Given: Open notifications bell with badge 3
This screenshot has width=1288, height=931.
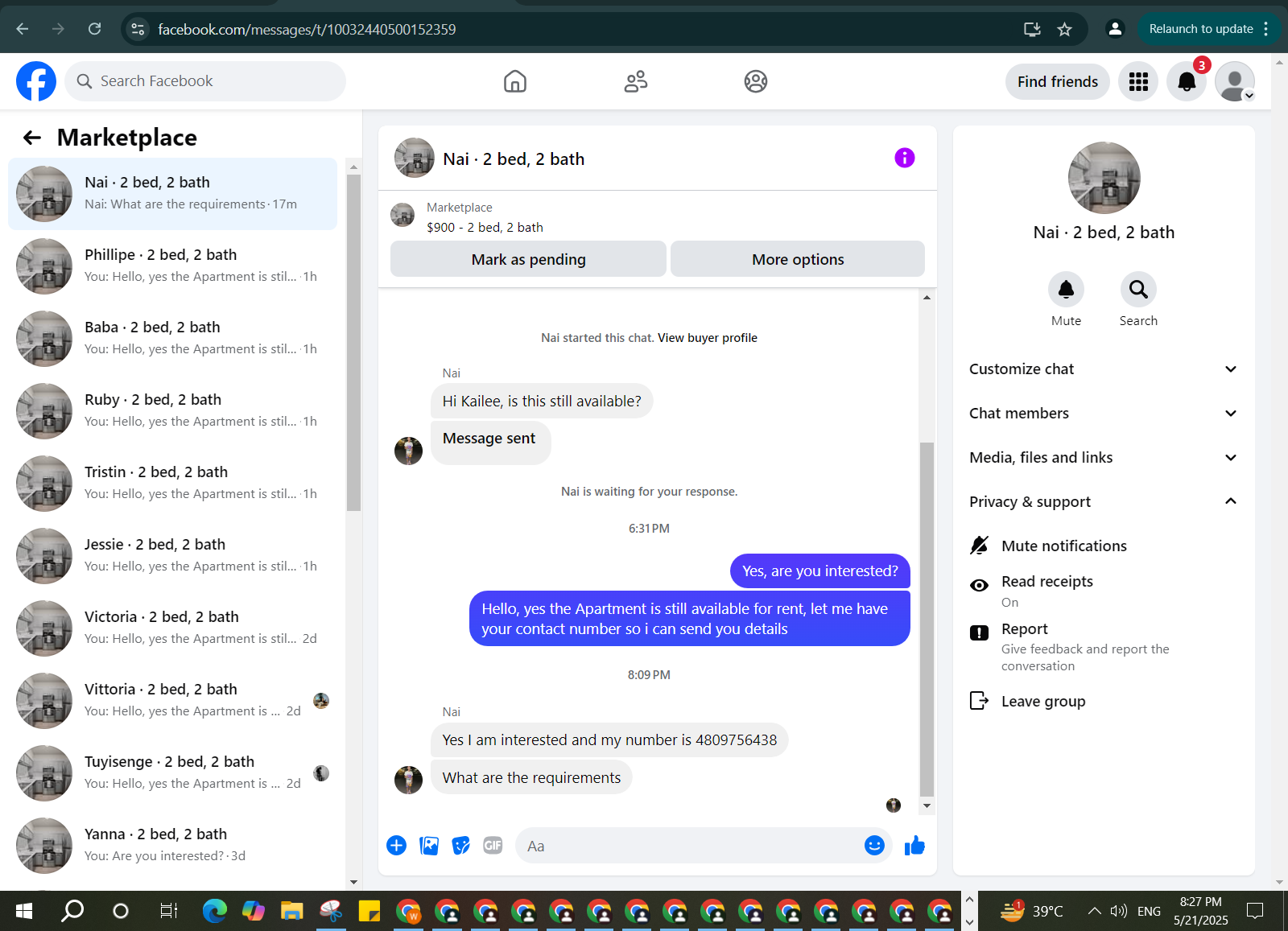Looking at the screenshot, I should [x=1187, y=81].
